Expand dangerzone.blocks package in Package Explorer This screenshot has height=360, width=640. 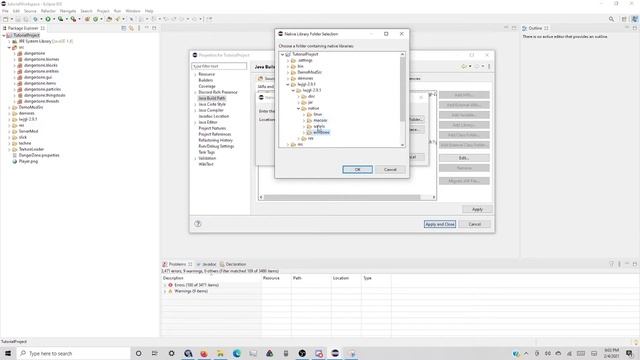(x=14, y=65)
